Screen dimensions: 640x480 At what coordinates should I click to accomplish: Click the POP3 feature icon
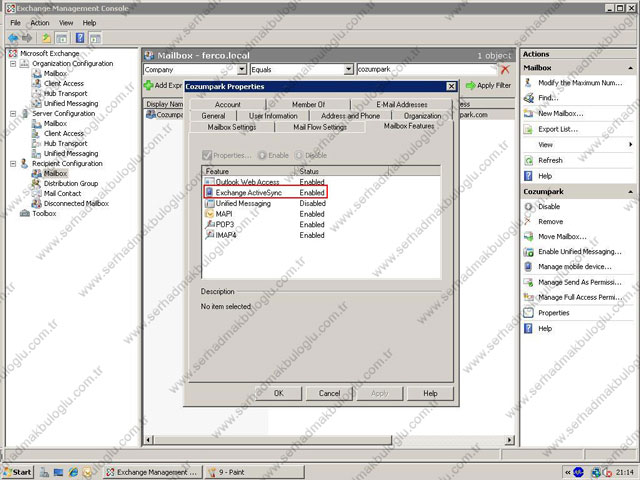coord(209,224)
